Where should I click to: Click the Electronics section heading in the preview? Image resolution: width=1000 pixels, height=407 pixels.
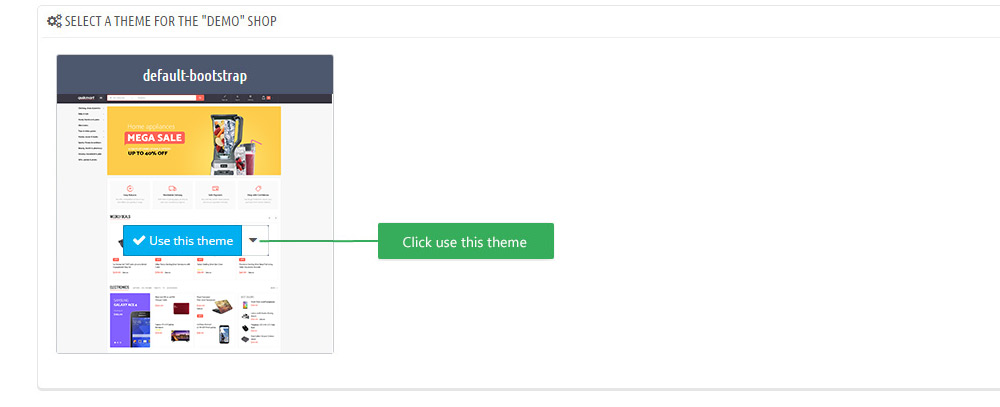click(119, 288)
